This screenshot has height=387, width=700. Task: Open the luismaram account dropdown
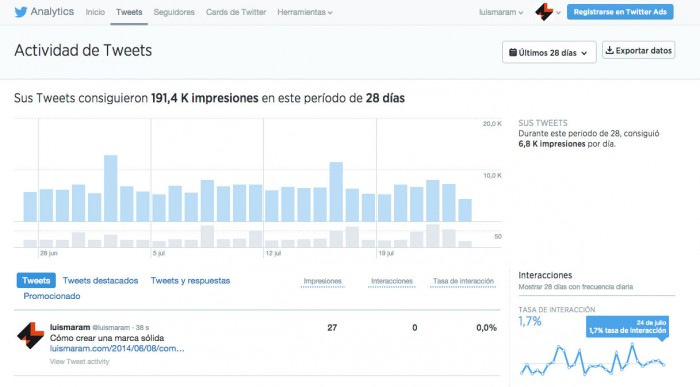coord(501,12)
